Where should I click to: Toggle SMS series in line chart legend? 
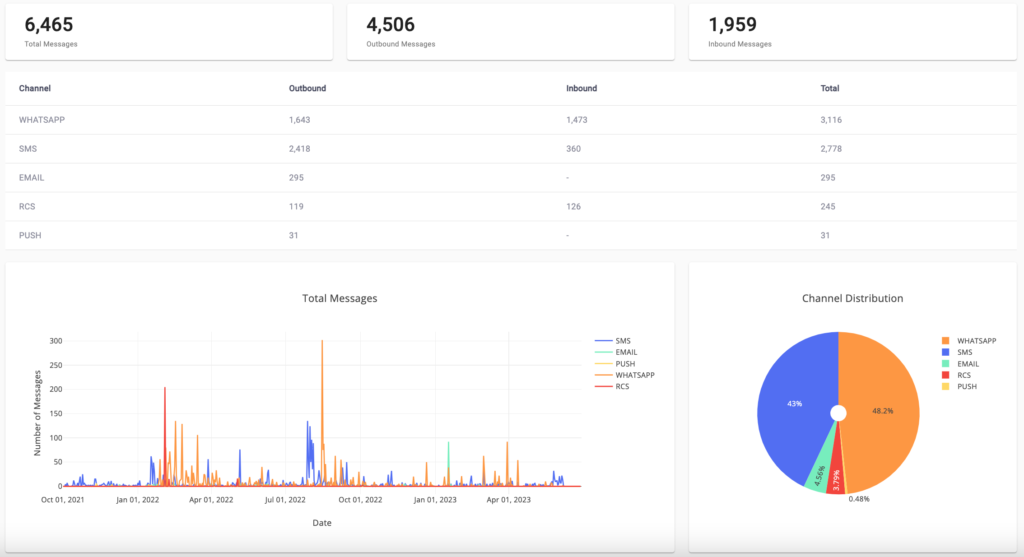pyautogui.click(x=613, y=341)
